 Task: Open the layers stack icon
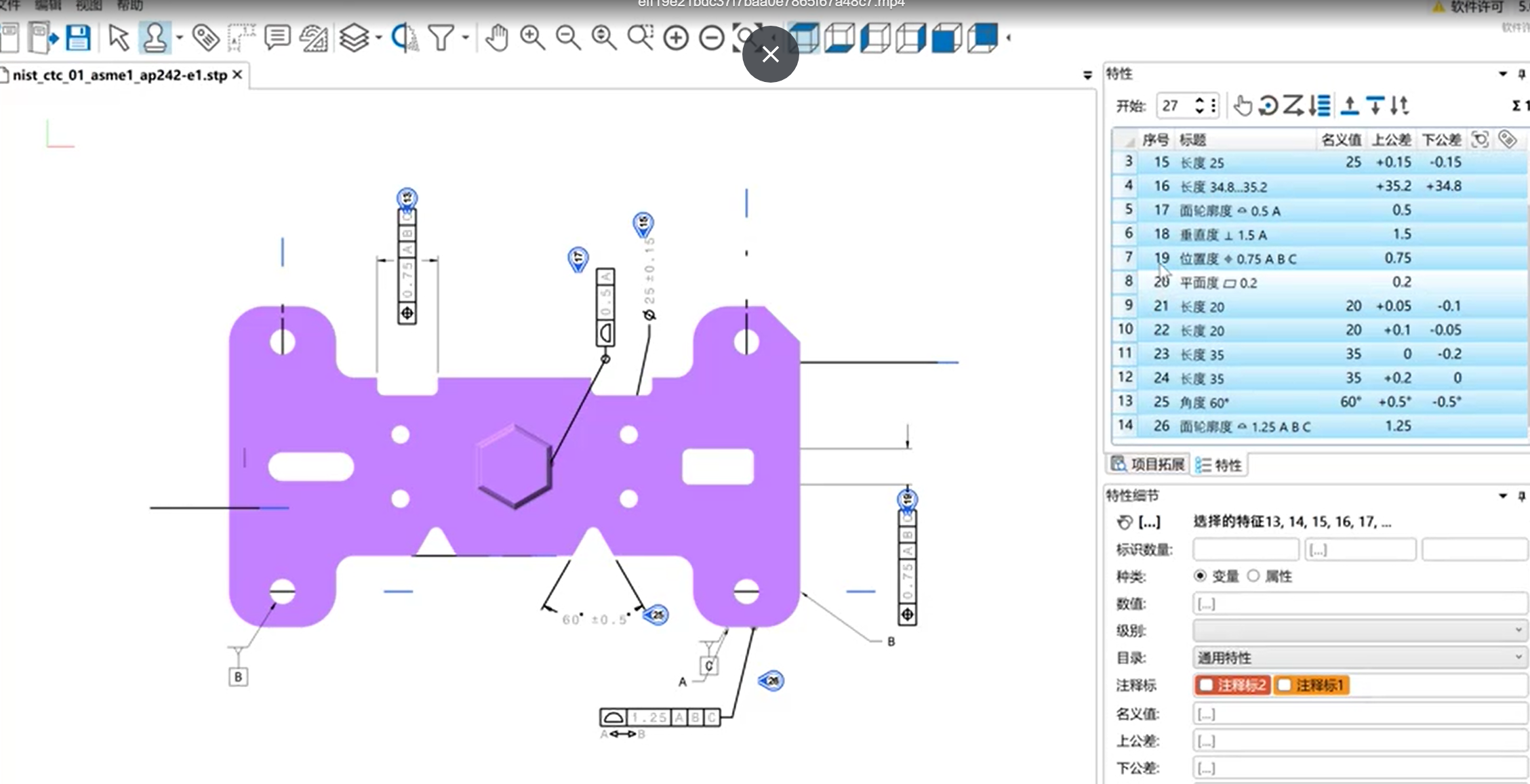pyautogui.click(x=354, y=38)
